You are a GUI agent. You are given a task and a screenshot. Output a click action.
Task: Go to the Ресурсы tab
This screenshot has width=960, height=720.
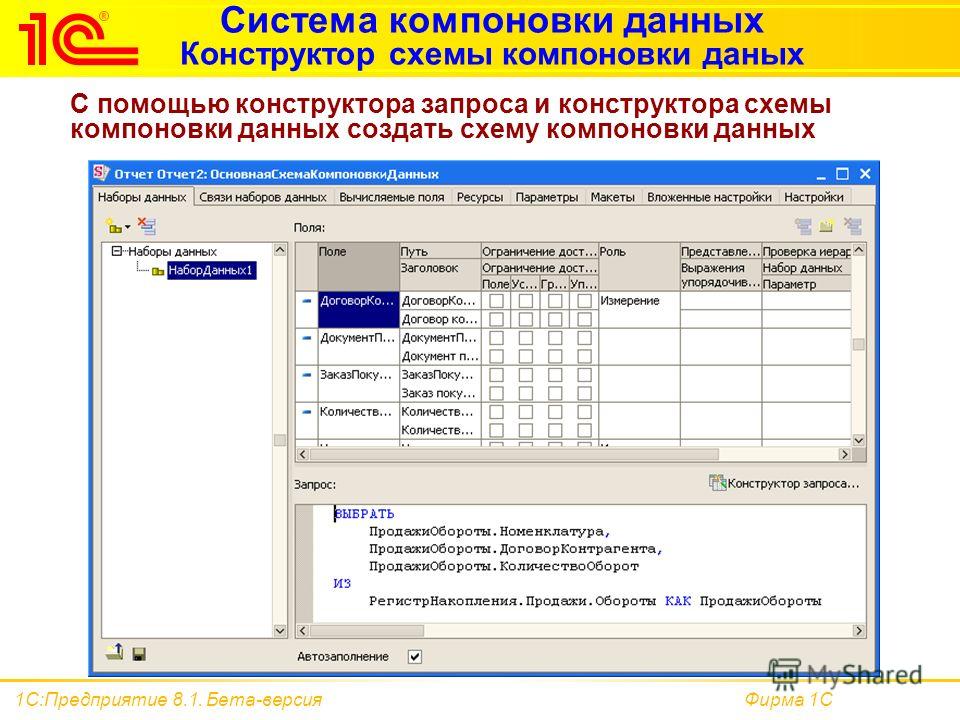point(480,197)
